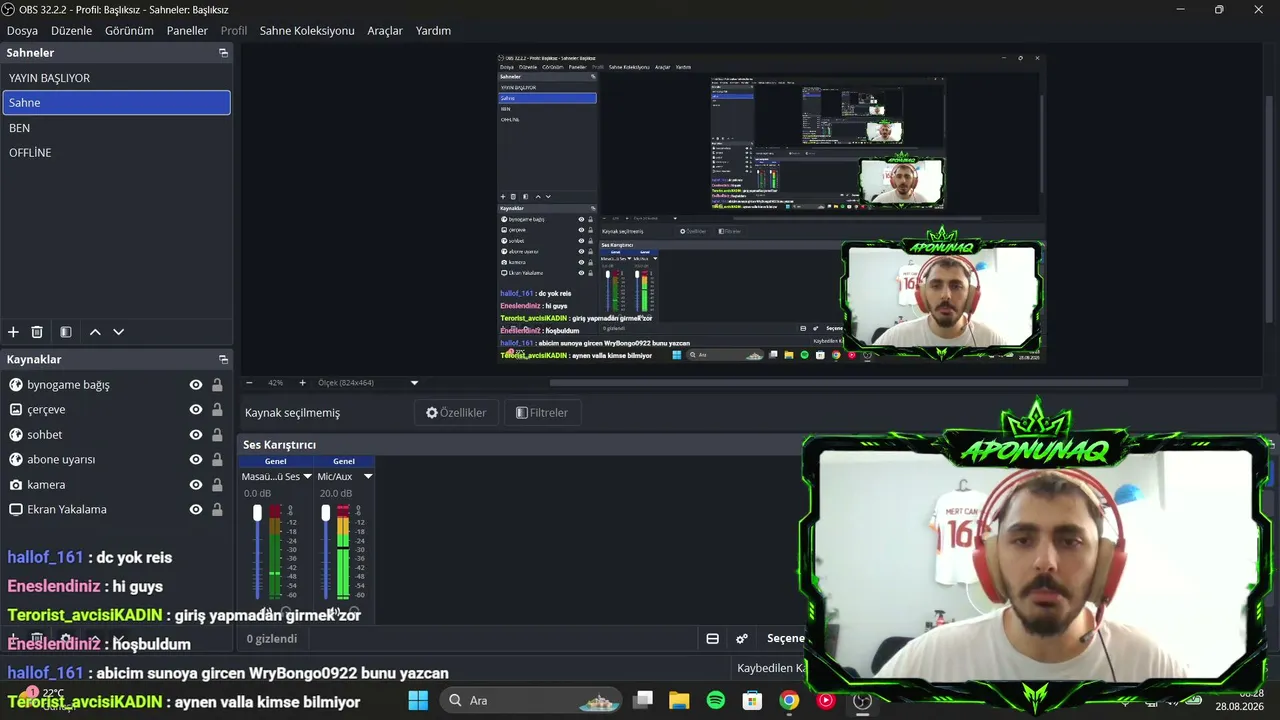Image resolution: width=1280 pixels, height=720 pixels.
Task: Open the preview scale dropdown
Action: pyautogui.click(x=414, y=383)
